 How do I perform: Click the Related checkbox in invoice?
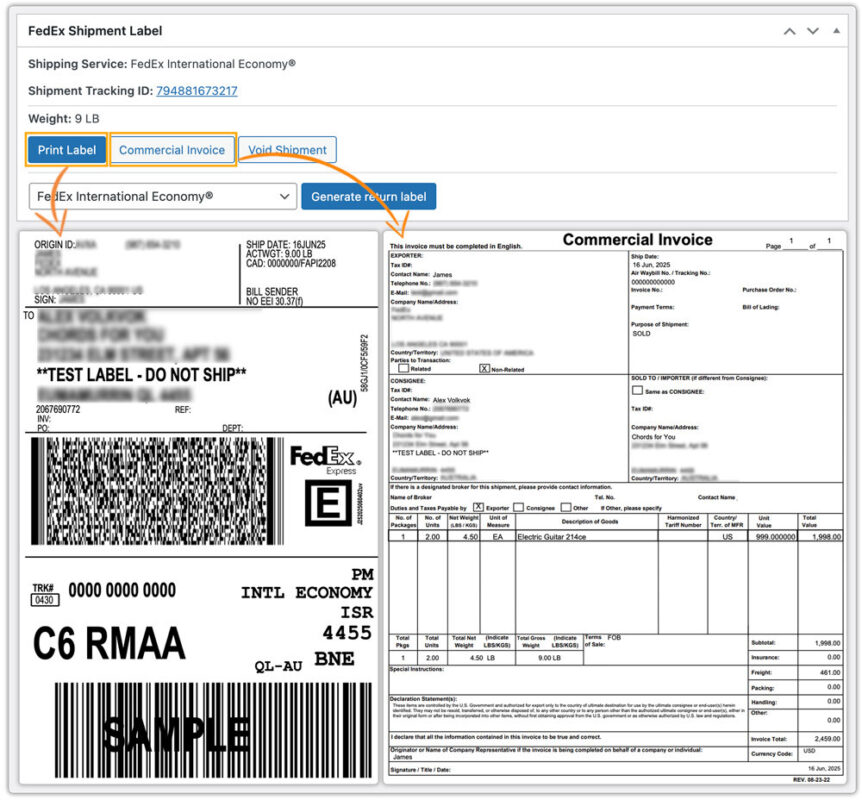click(x=404, y=368)
